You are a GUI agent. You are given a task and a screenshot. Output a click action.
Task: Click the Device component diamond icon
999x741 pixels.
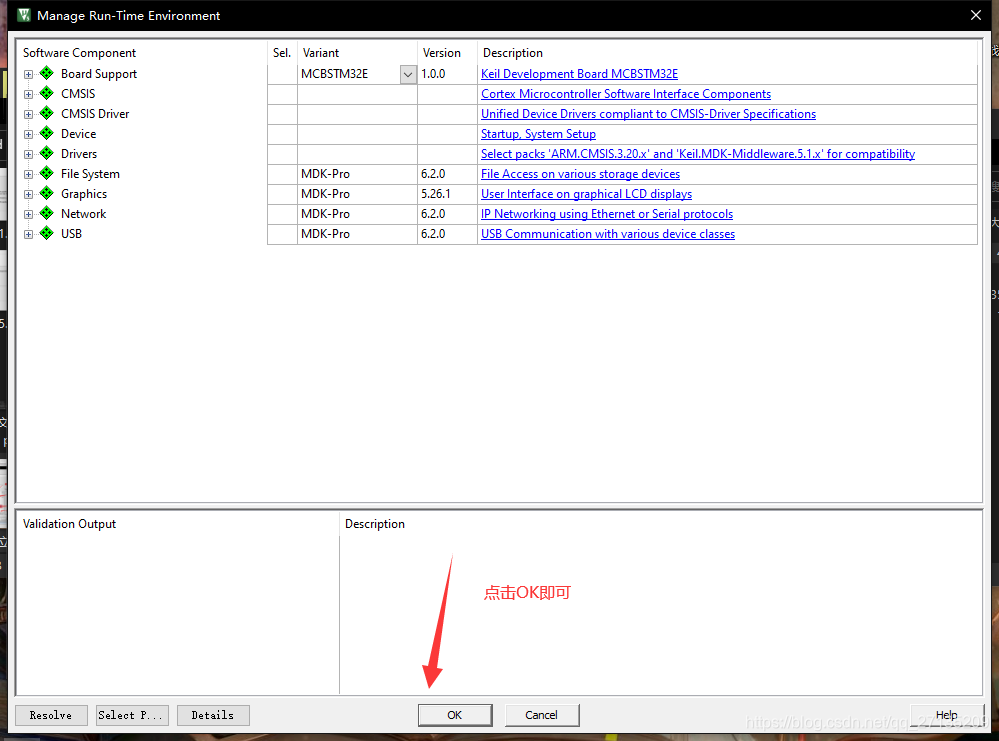47,134
